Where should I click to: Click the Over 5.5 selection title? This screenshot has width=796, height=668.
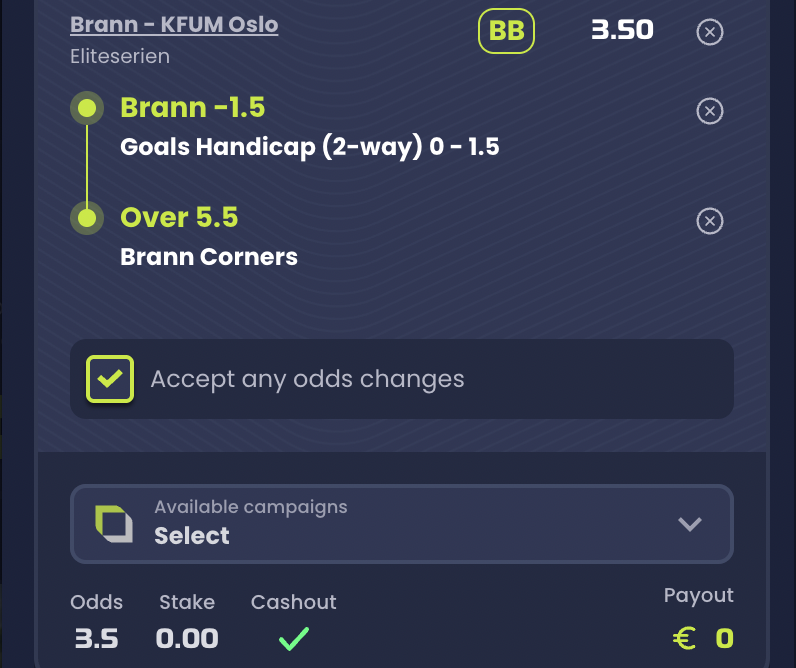[x=179, y=217]
